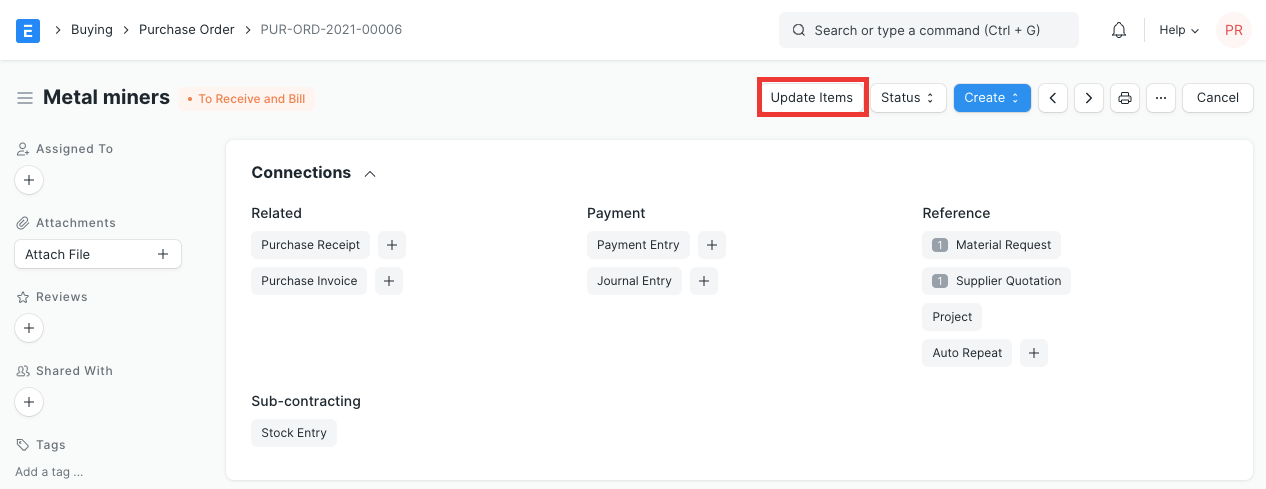
Task: Go to previous document with left arrow
Action: click(1052, 98)
